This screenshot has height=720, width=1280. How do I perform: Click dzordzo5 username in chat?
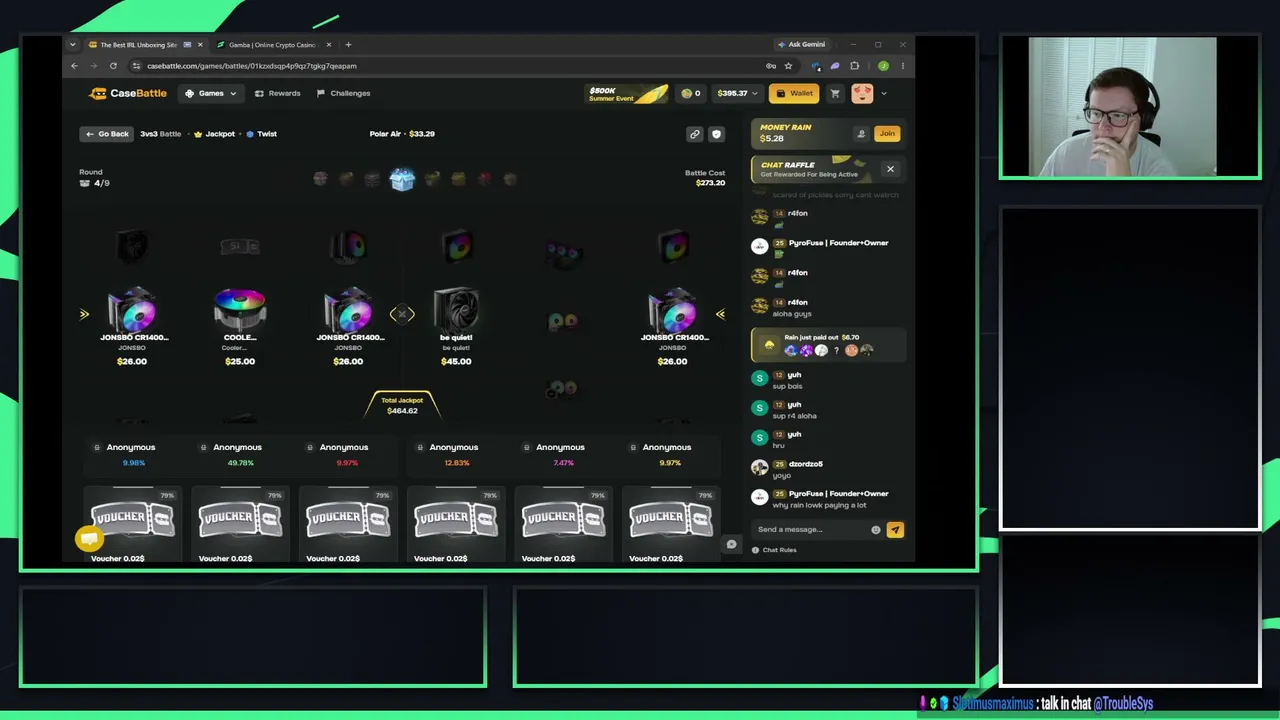pyautogui.click(x=806, y=464)
